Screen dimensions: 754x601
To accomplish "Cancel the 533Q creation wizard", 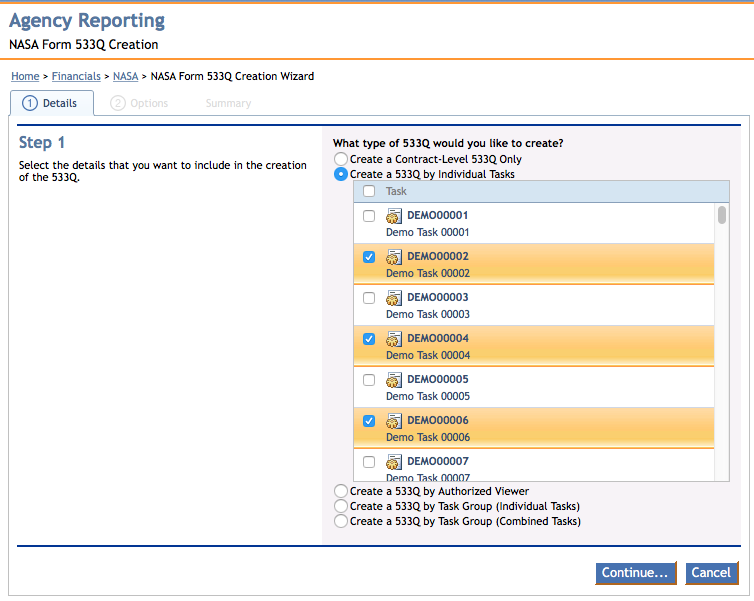I will (x=711, y=573).
